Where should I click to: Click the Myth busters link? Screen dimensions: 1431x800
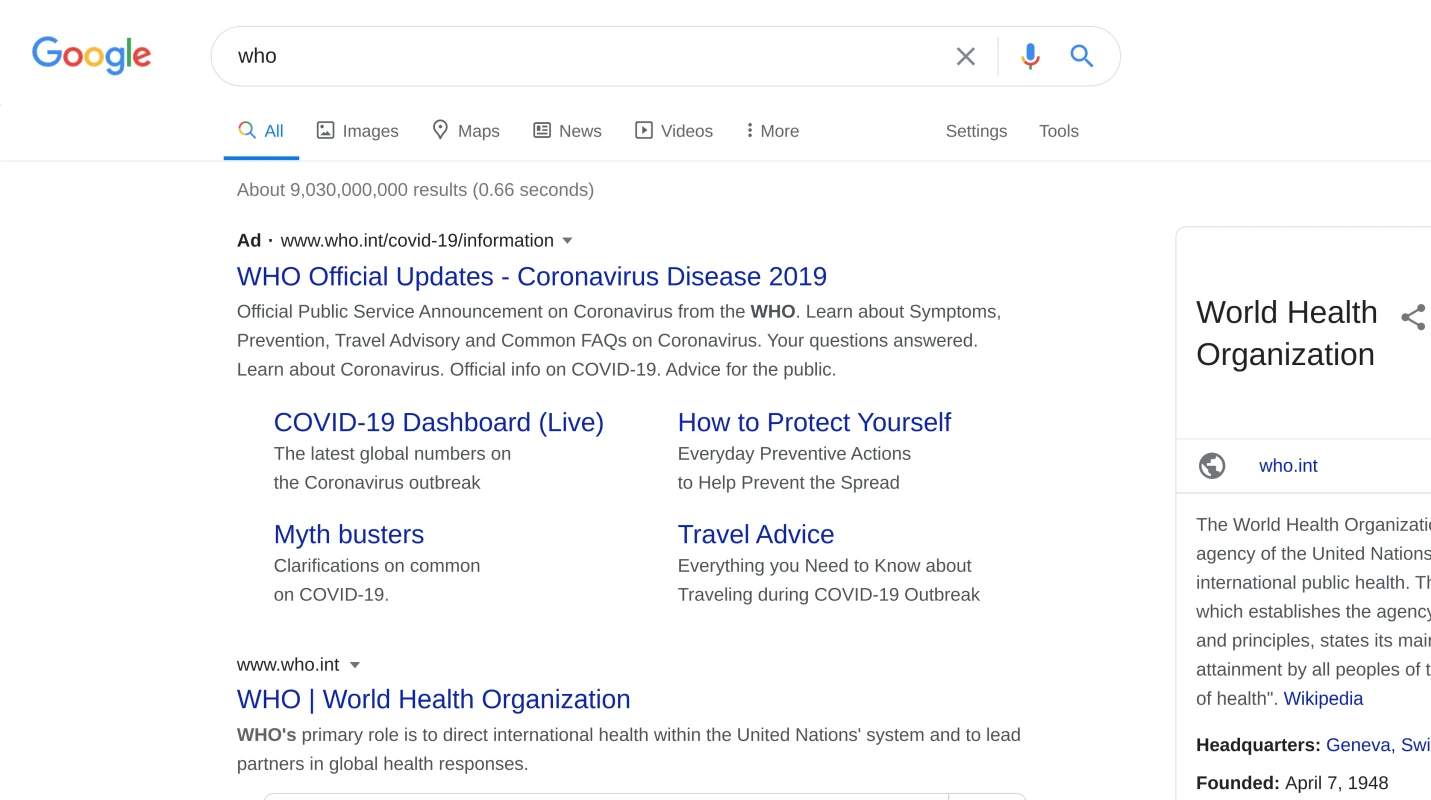(x=349, y=534)
